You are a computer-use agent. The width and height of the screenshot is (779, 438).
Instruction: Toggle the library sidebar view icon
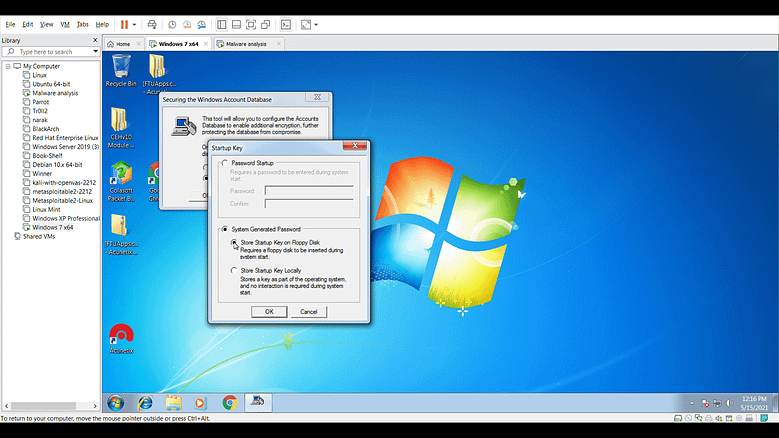222,24
